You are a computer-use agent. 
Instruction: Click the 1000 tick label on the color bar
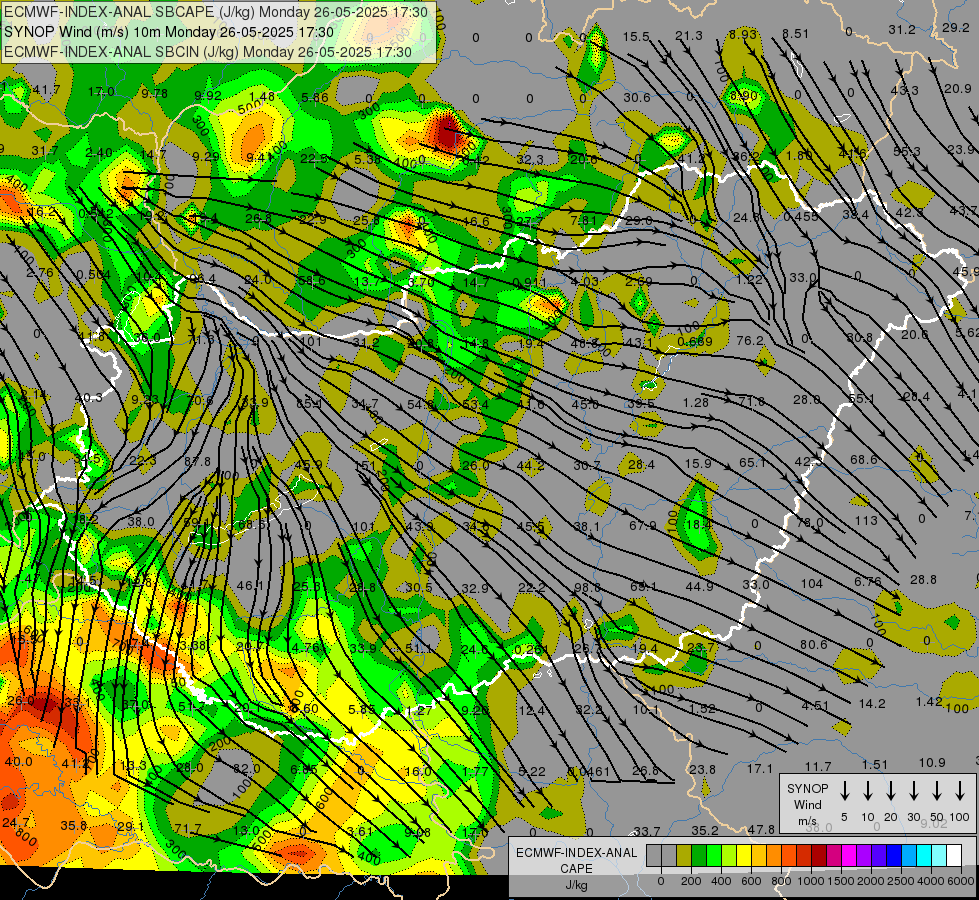[x=811, y=881]
